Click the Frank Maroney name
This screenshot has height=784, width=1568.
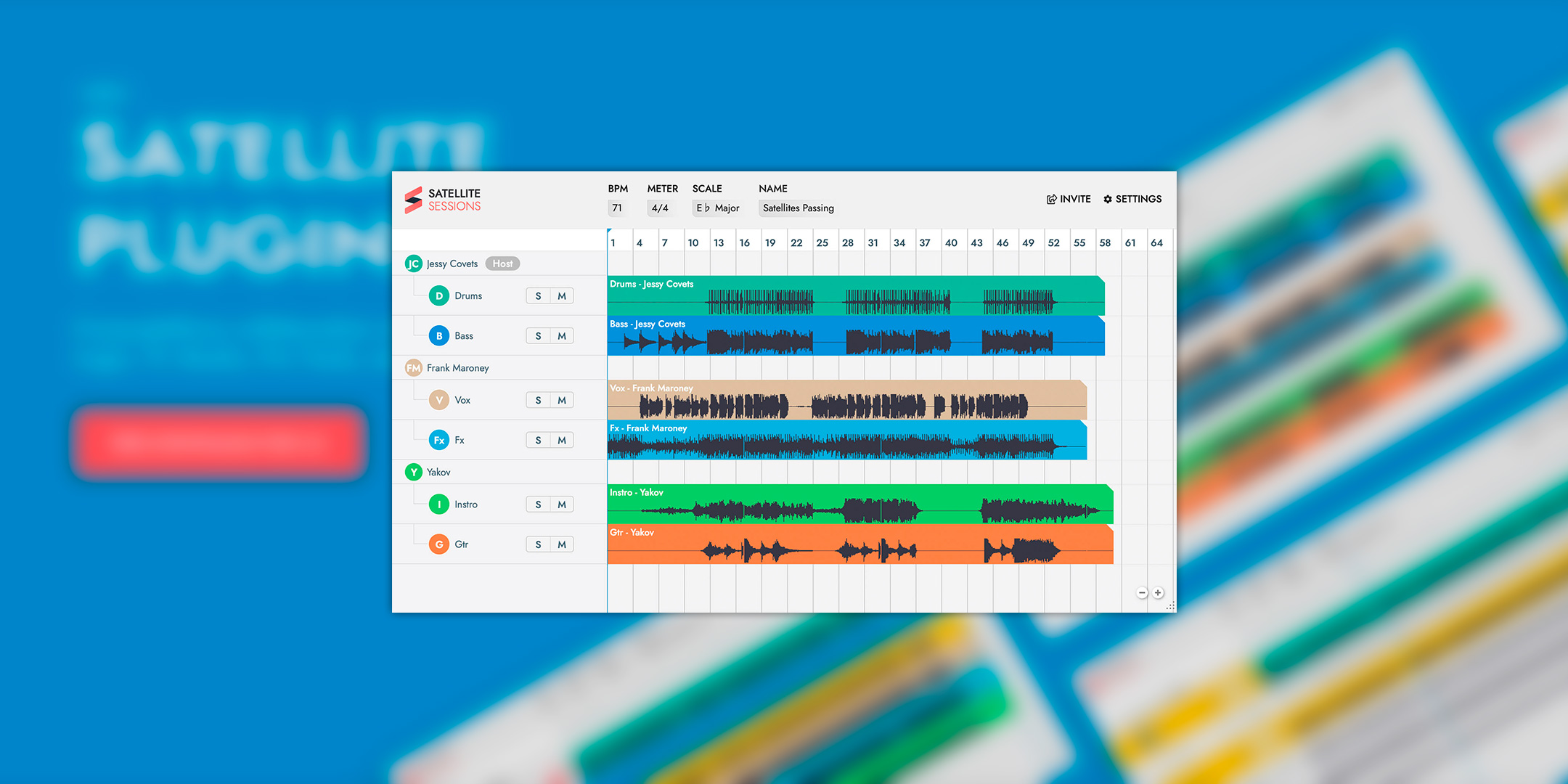(x=458, y=368)
